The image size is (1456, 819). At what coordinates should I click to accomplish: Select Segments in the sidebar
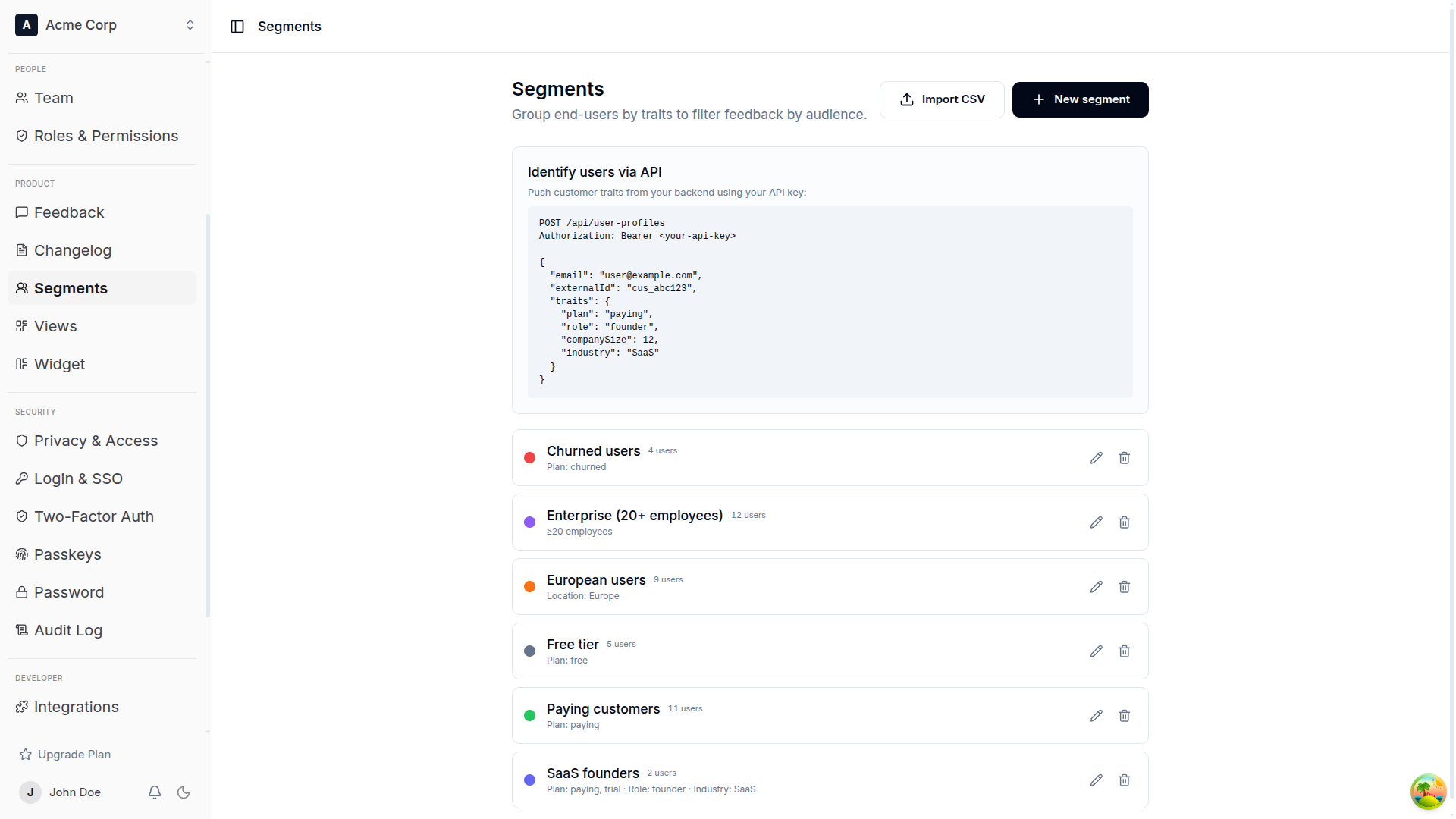point(102,288)
